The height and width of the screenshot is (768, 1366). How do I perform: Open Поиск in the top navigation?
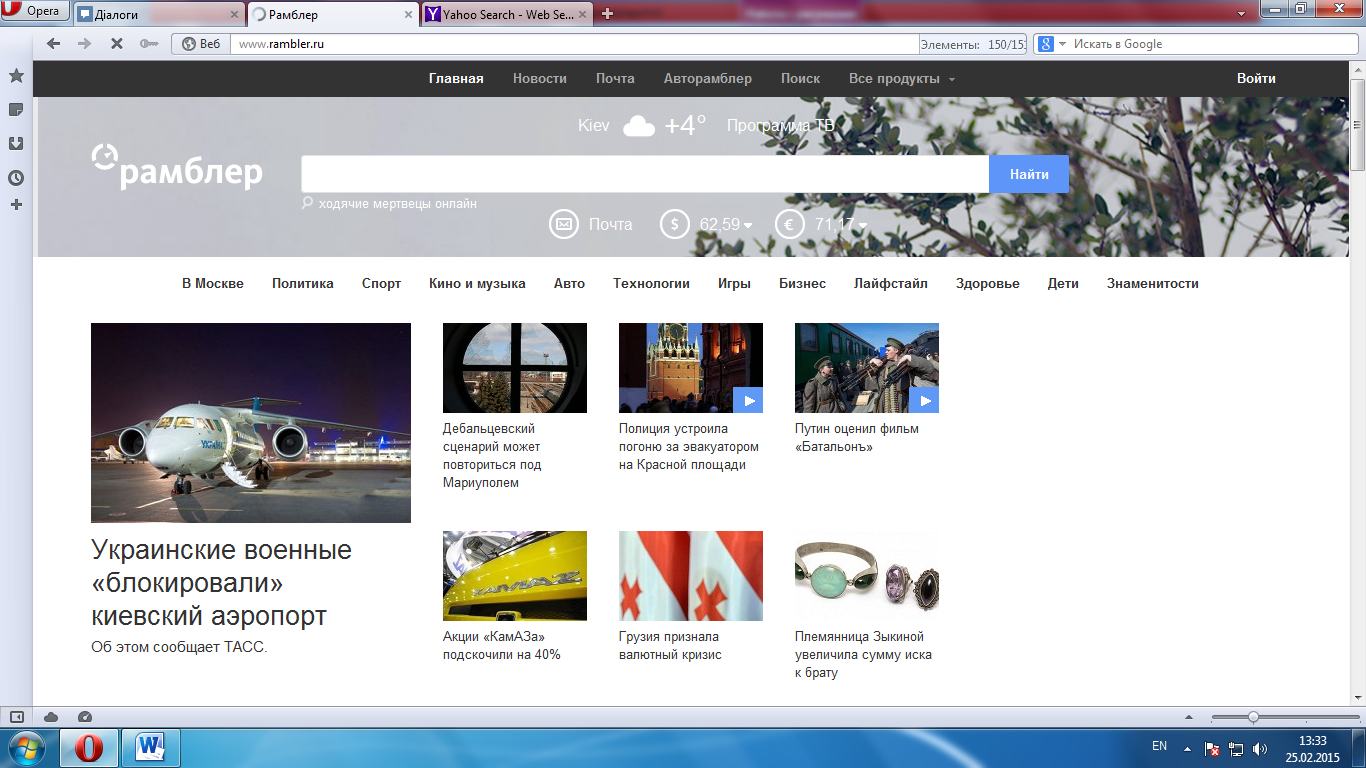[x=800, y=79]
